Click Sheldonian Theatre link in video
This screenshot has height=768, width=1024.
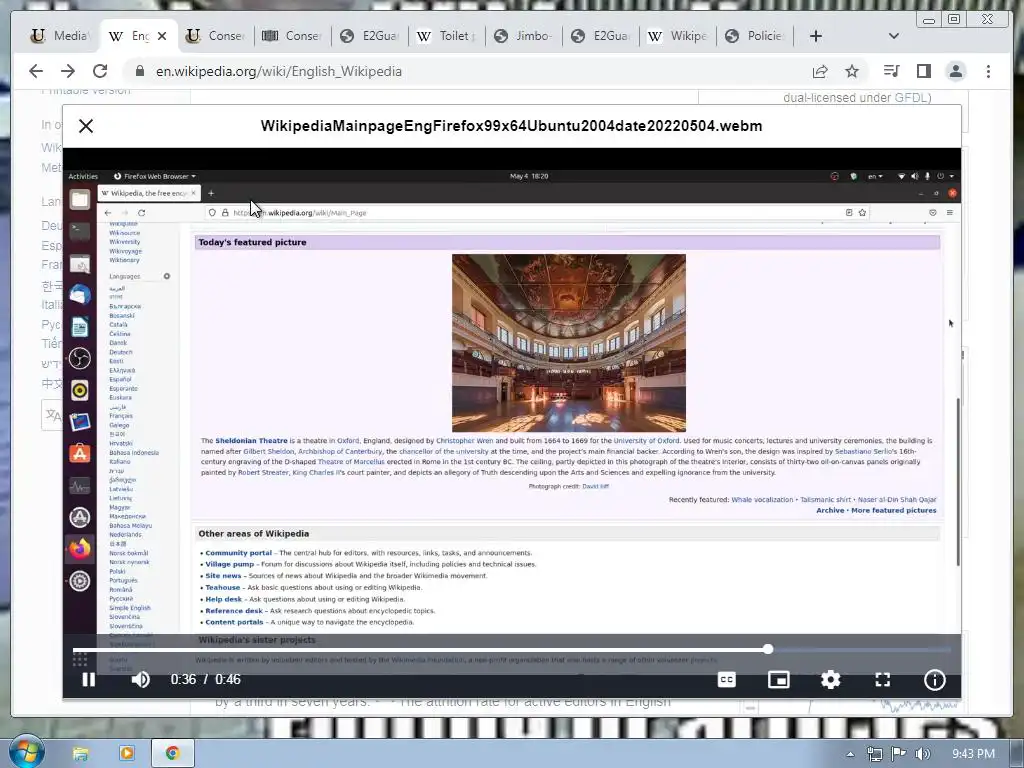coord(251,441)
